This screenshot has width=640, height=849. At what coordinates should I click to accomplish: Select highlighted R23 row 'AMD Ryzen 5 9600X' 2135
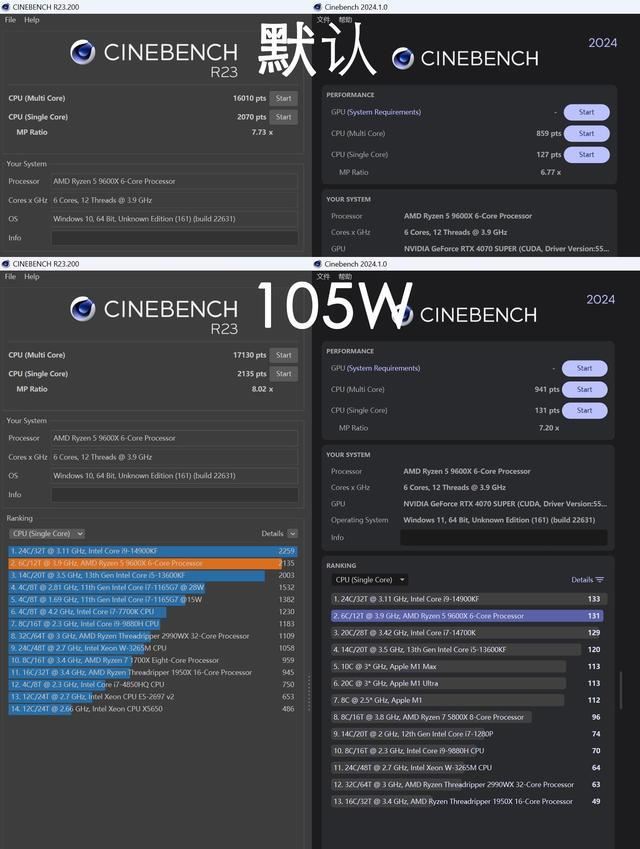click(153, 563)
